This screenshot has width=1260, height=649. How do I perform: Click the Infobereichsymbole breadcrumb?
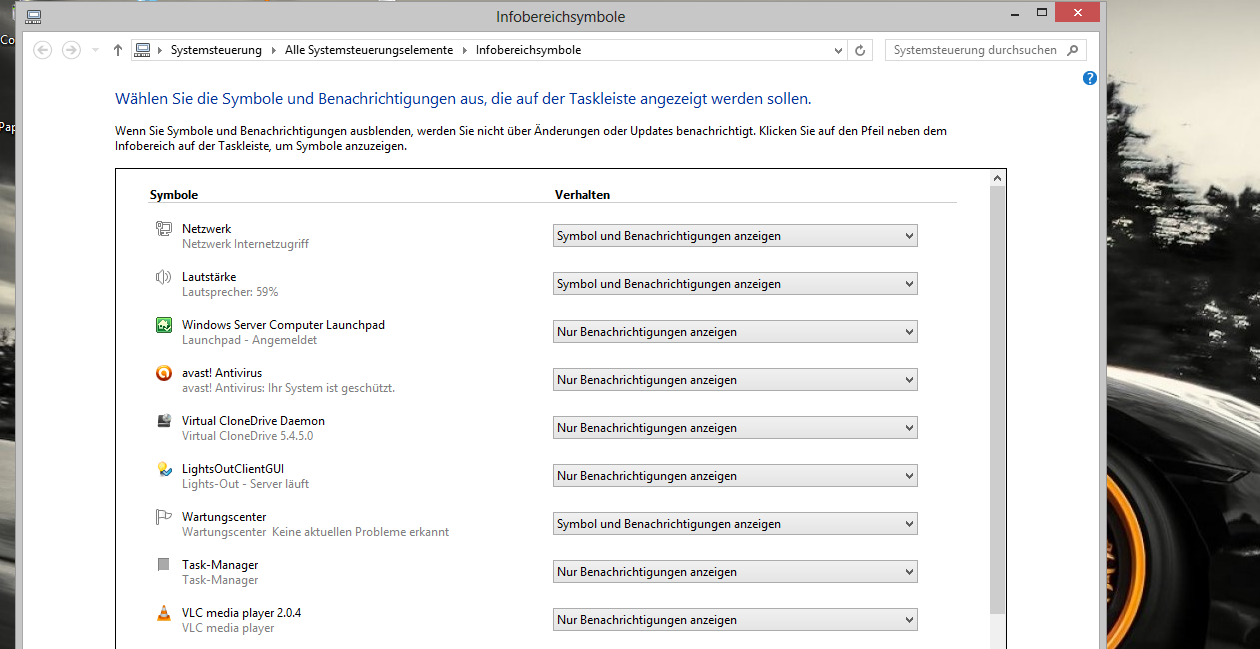[x=528, y=50]
